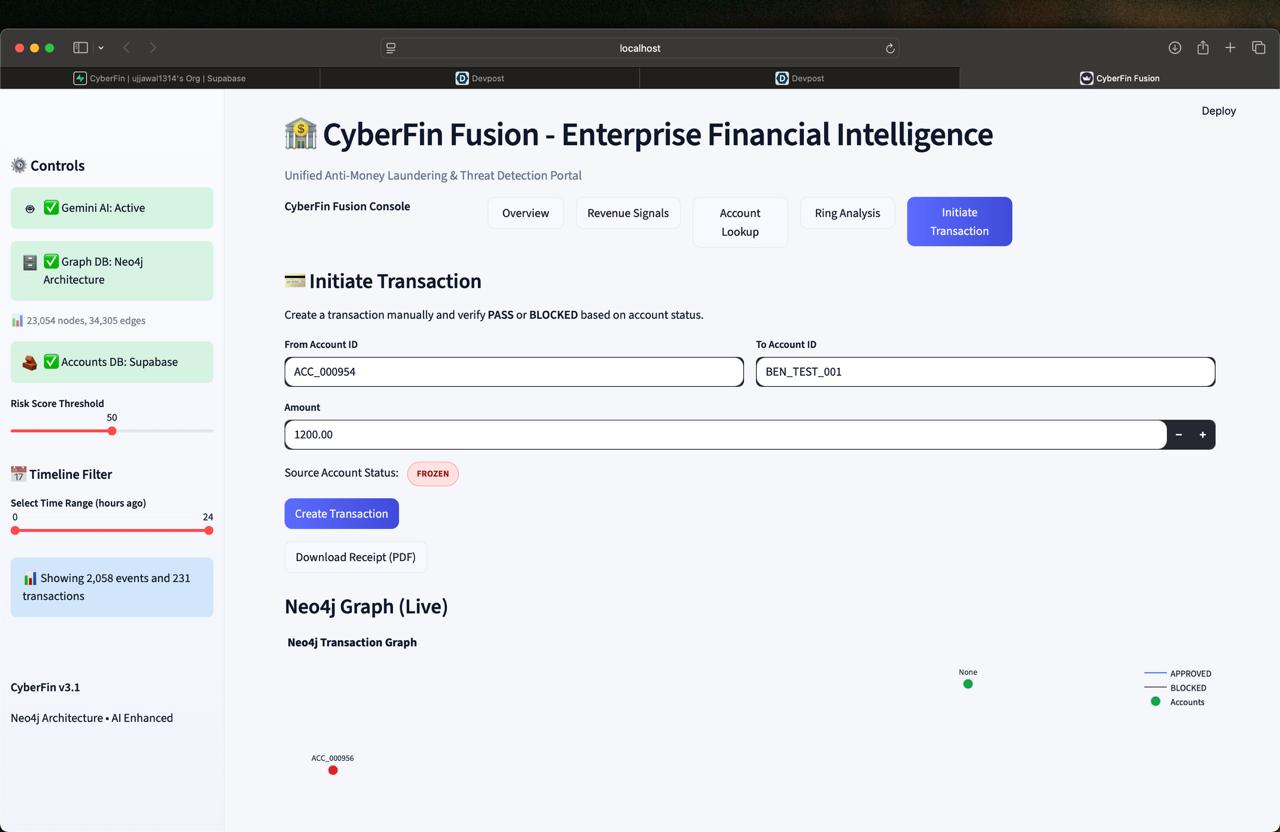
Task: Switch to the CyberFin Supabase tab
Action: pyautogui.click(x=160, y=78)
